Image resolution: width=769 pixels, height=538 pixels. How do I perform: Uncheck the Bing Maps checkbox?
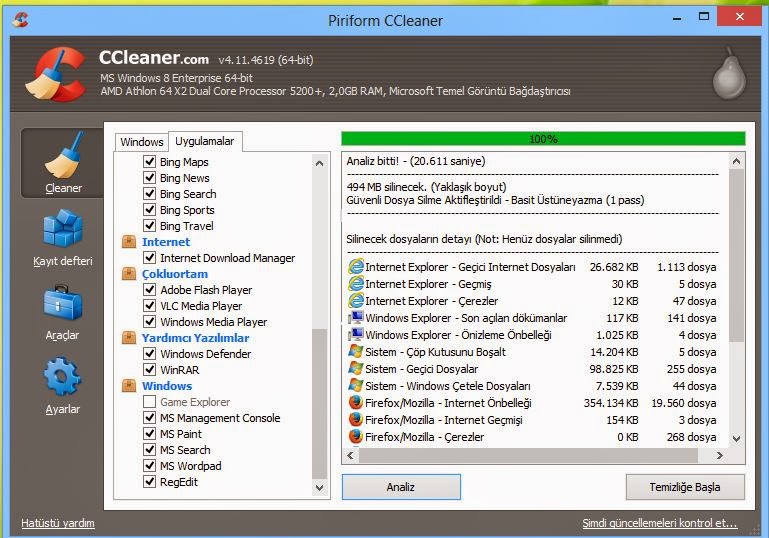tap(150, 161)
